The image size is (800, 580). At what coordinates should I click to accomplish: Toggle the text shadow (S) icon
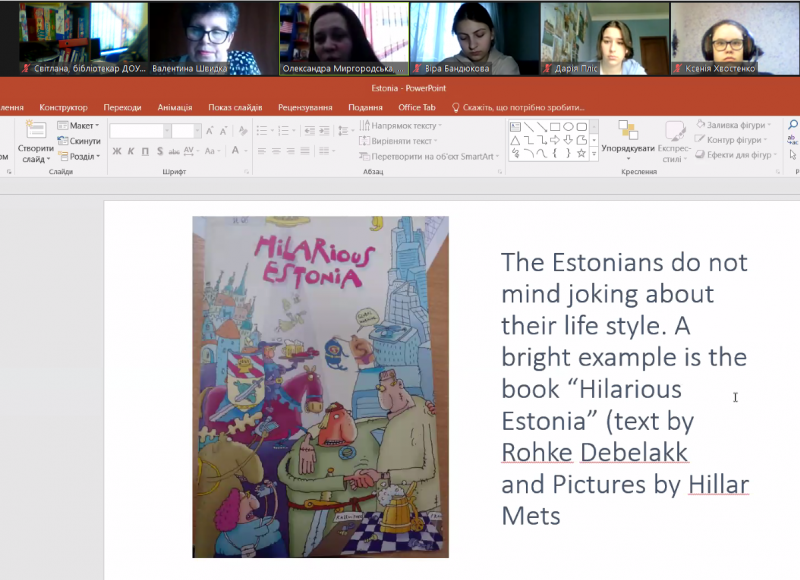click(160, 151)
